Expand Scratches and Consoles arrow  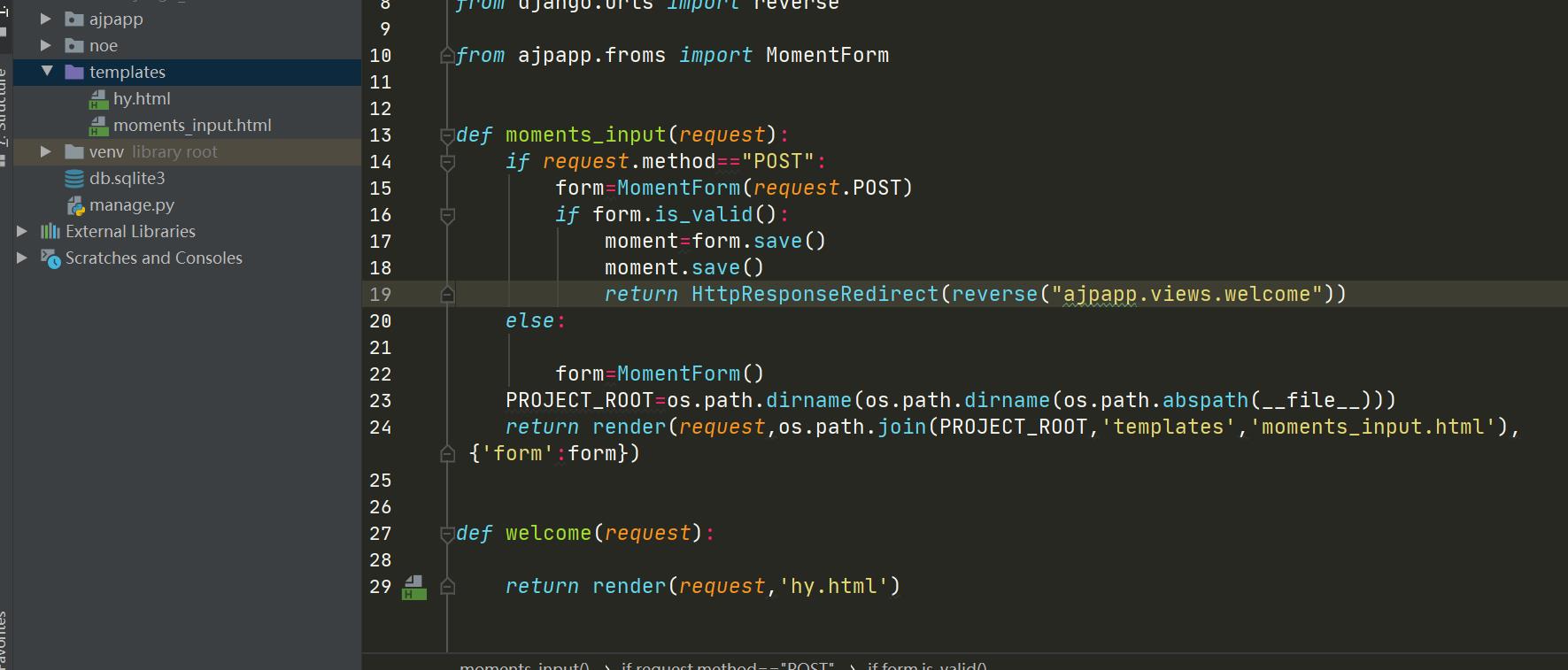coord(22,258)
